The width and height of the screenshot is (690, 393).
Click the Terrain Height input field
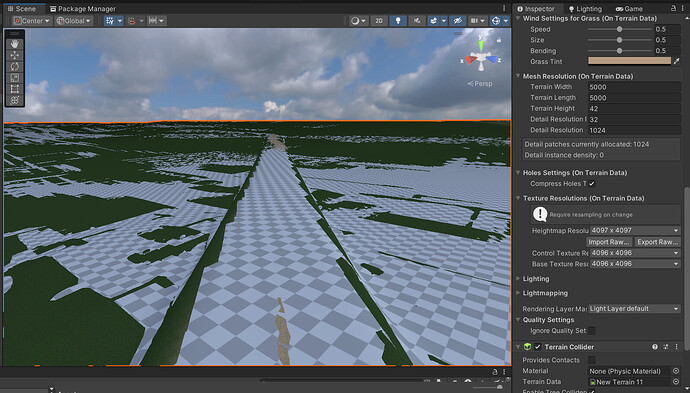click(634, 108)
